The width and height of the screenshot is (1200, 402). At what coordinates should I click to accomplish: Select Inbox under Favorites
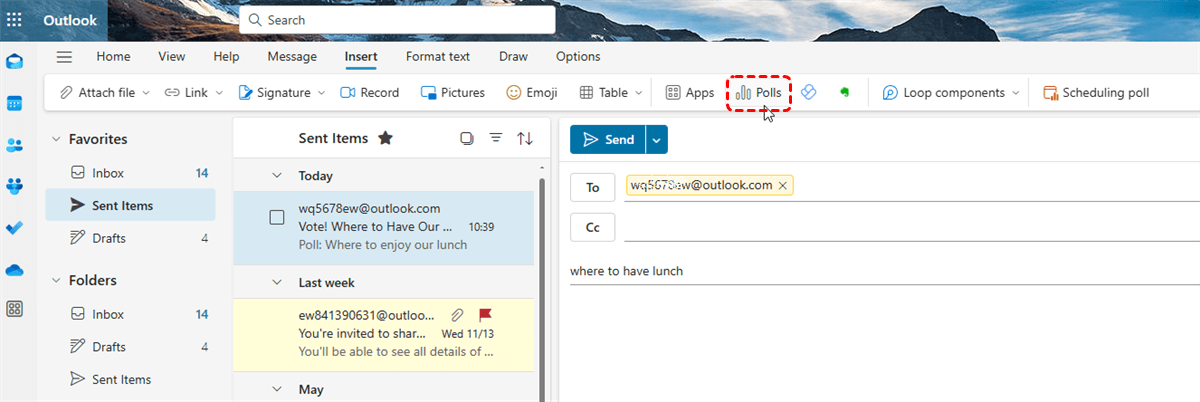coord(130,173)
